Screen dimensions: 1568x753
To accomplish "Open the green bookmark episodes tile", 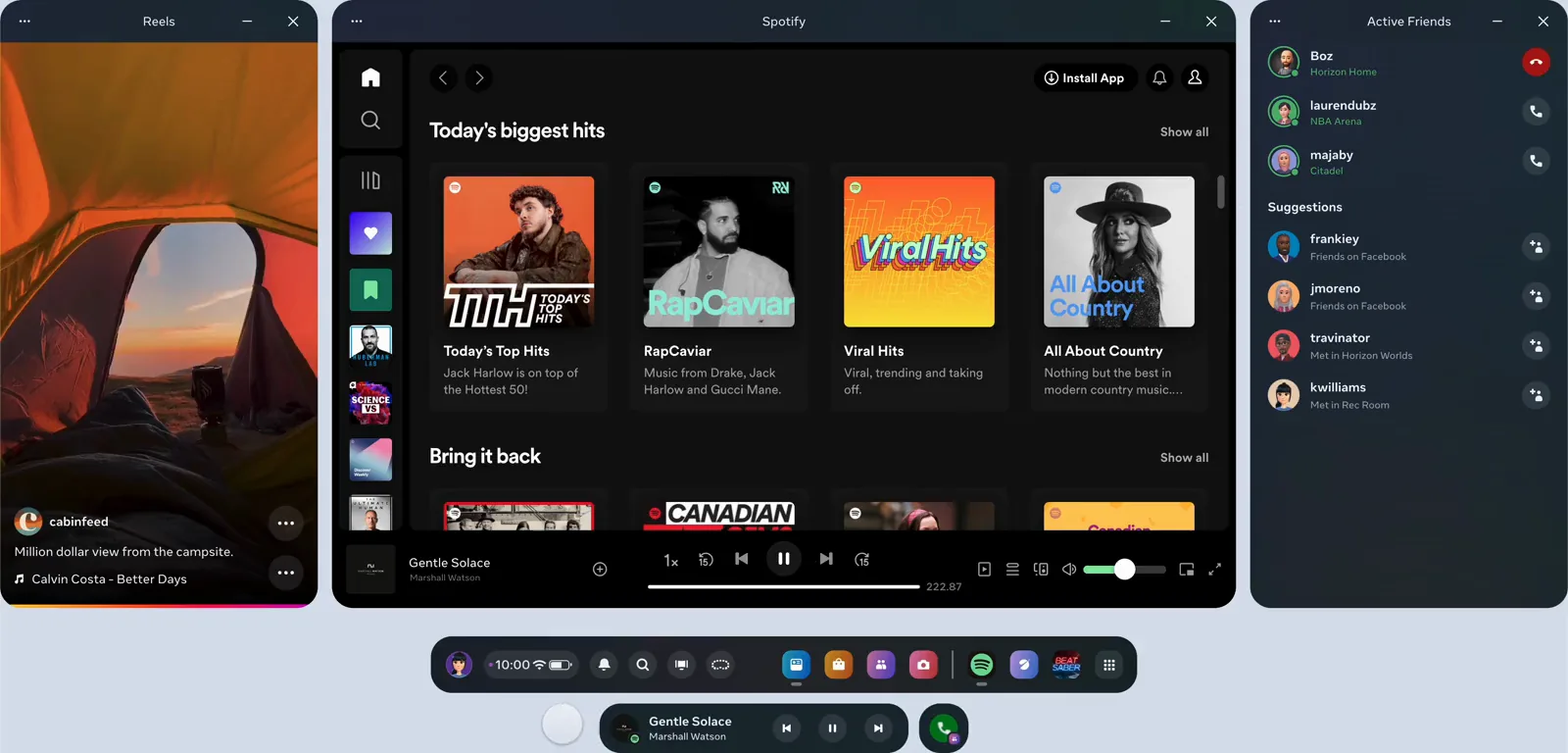I will pos(370,290).
